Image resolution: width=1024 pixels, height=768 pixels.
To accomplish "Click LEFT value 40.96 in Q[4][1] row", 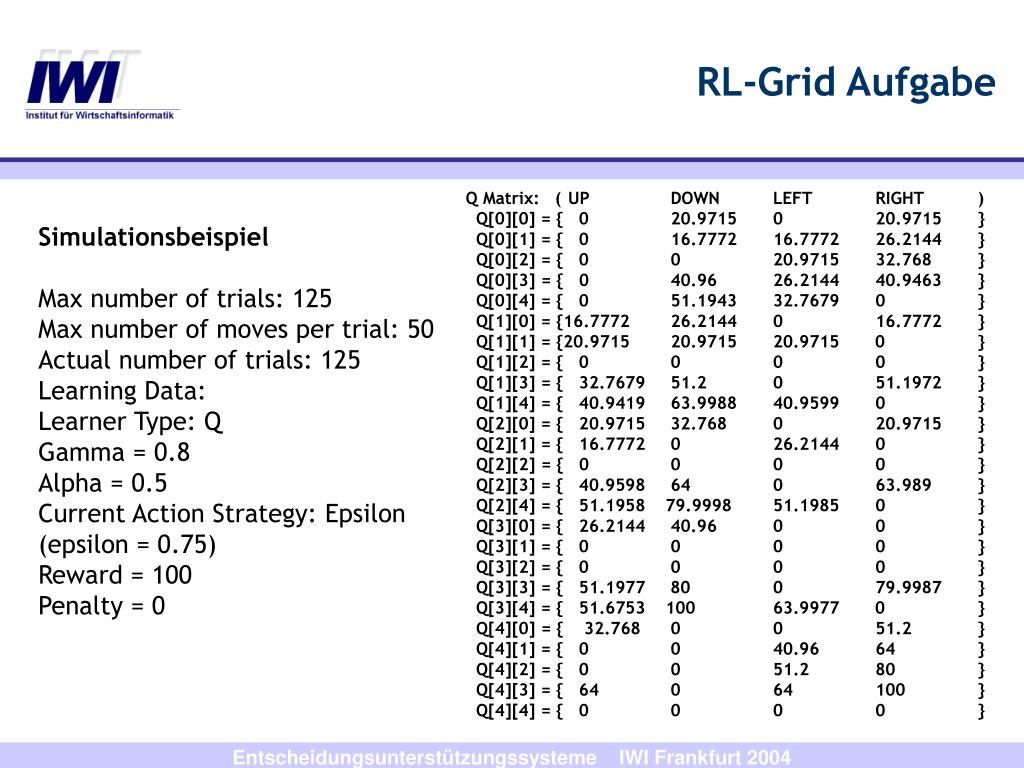I will (795, 649).
